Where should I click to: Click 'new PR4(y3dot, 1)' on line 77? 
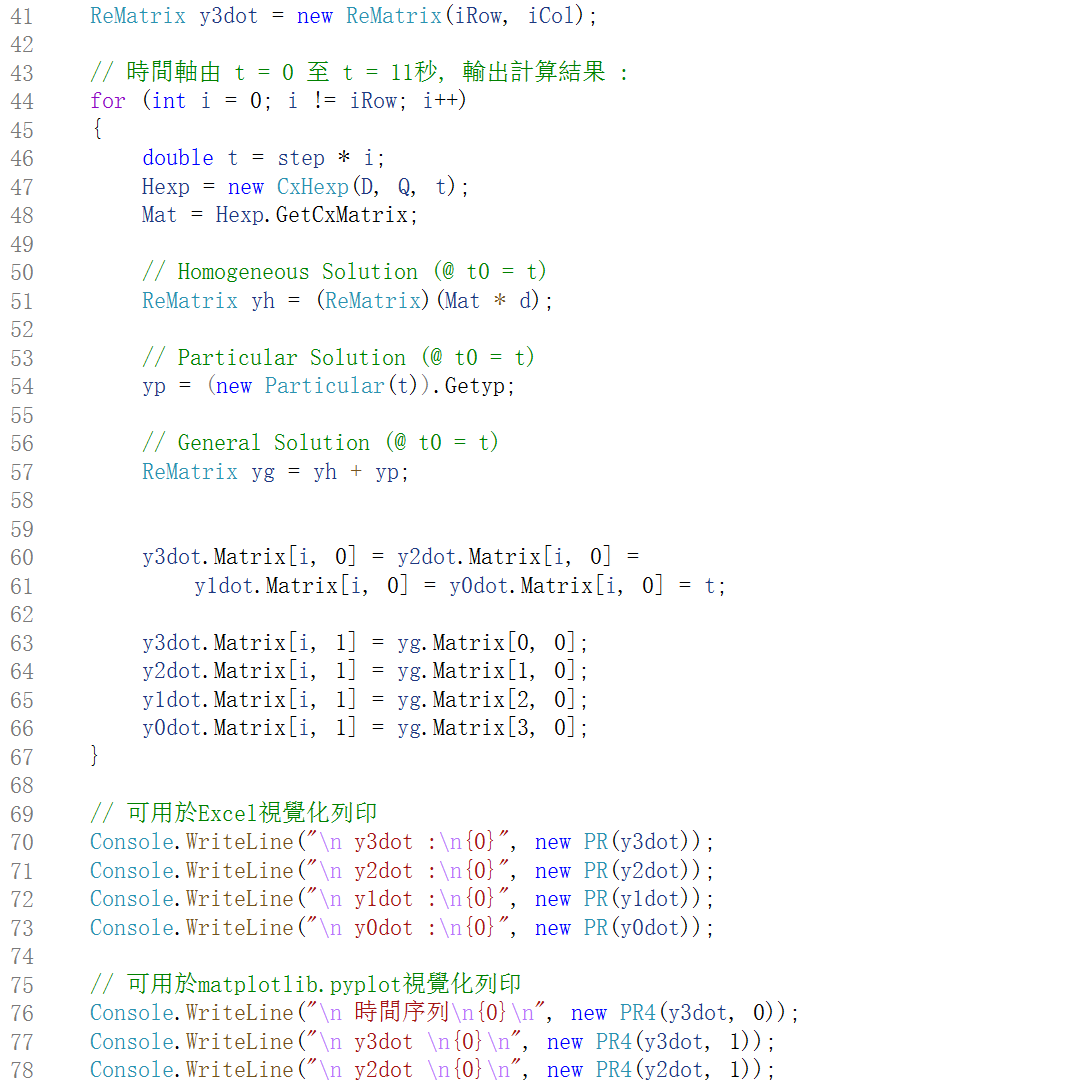[x=653, y=1041]
